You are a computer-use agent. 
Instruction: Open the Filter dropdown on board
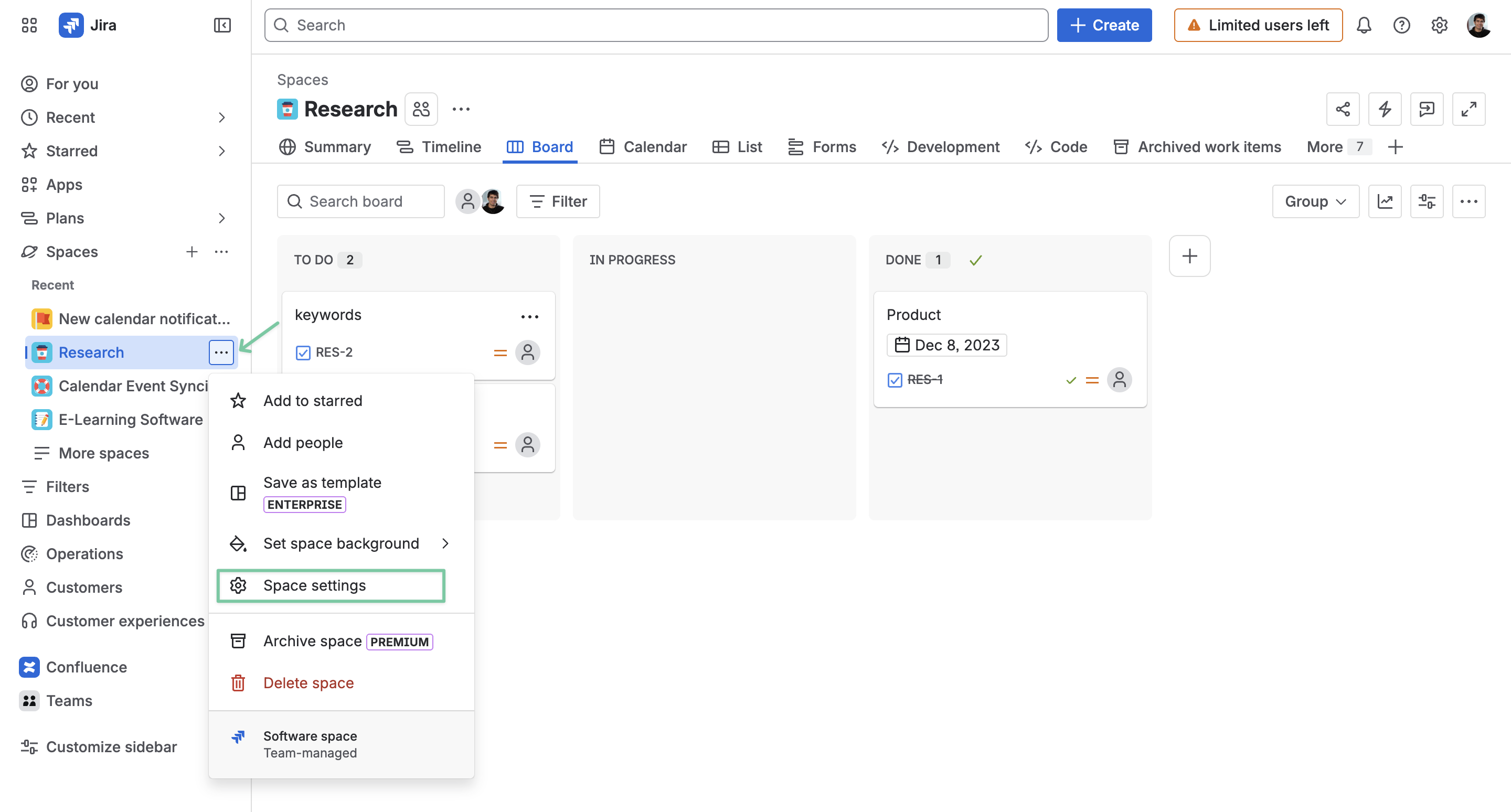click(558, 201)
